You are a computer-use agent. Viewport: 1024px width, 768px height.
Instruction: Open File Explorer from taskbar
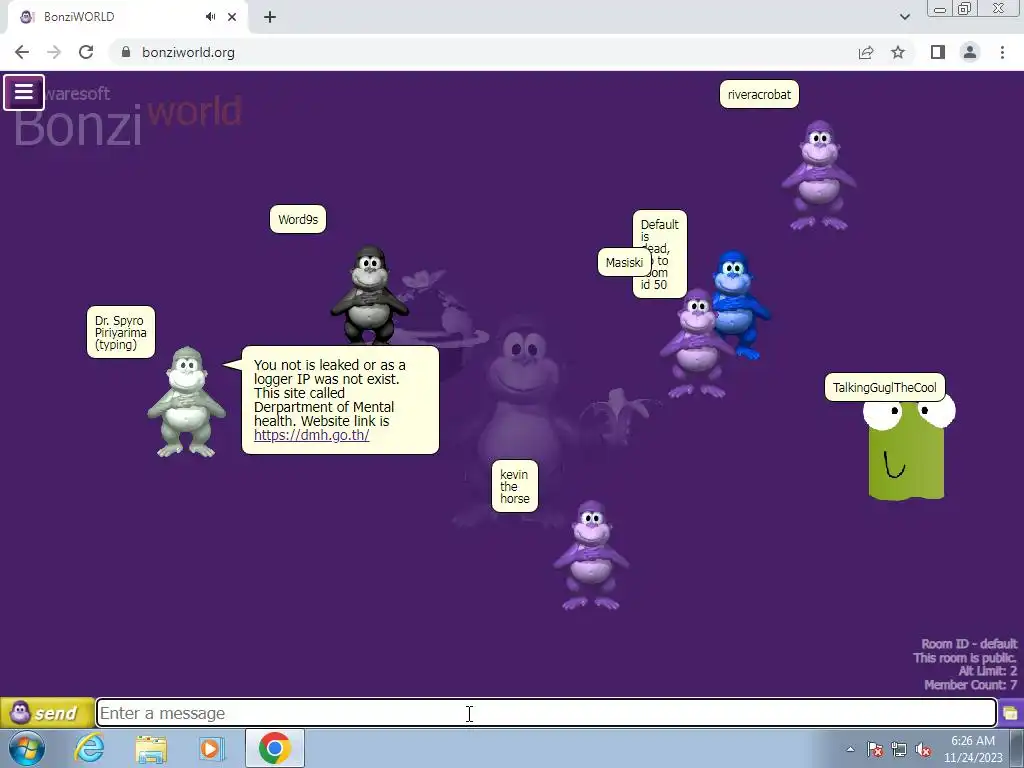point(151,748)
